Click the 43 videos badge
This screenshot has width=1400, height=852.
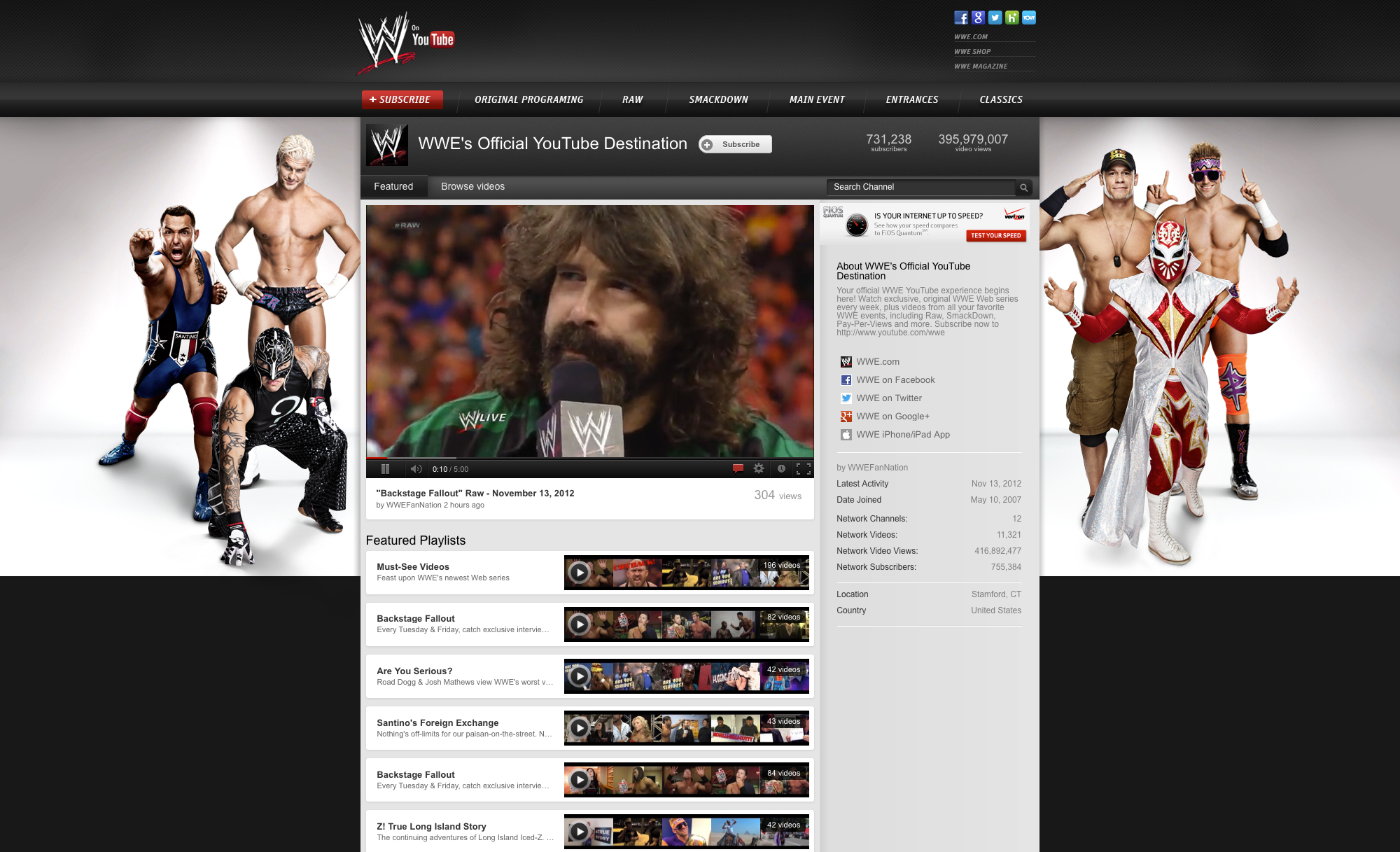click(783, 722)
